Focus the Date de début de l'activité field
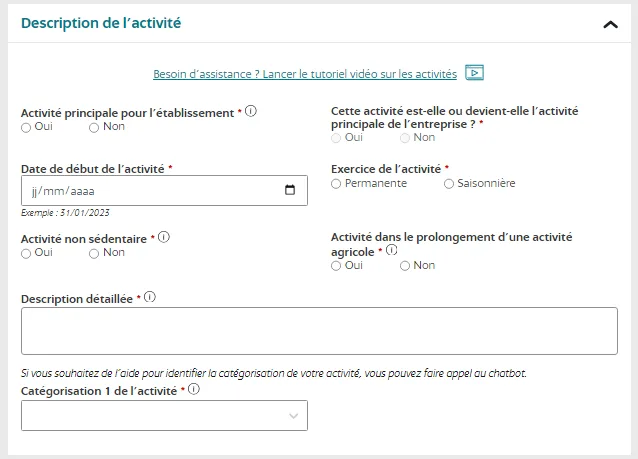Screen dimensions: 638x459 point(164,190)
